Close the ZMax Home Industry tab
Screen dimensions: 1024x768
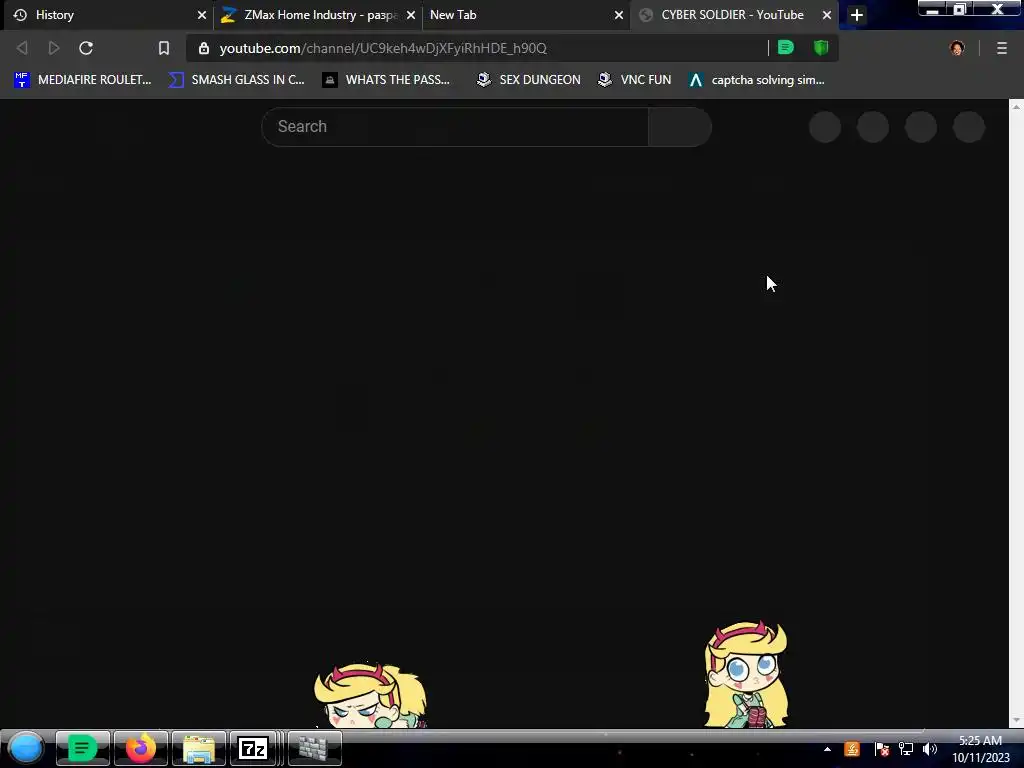tap(411, 15)
